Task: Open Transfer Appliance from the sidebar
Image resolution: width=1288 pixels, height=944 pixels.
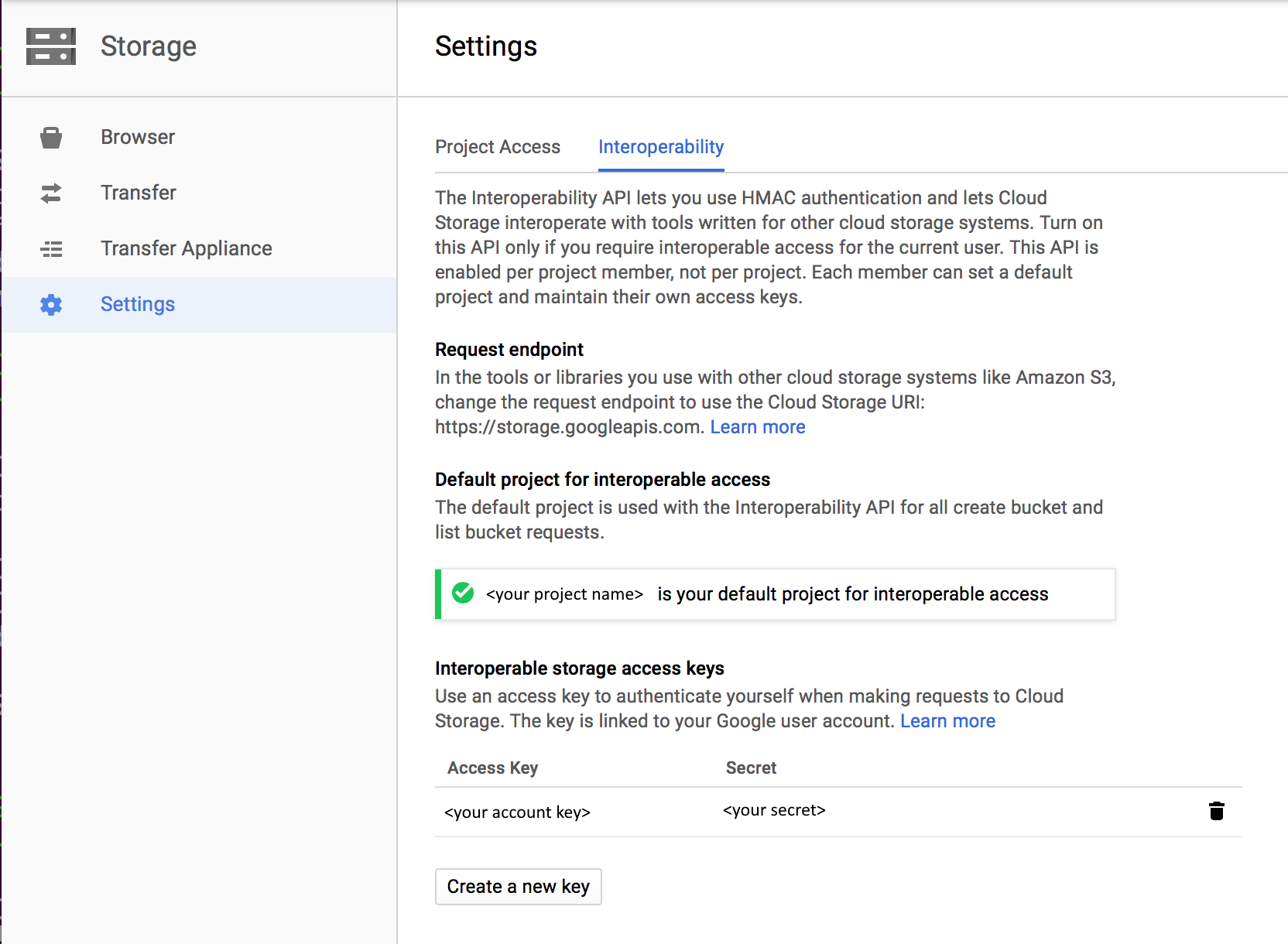Action: point(186,248)
